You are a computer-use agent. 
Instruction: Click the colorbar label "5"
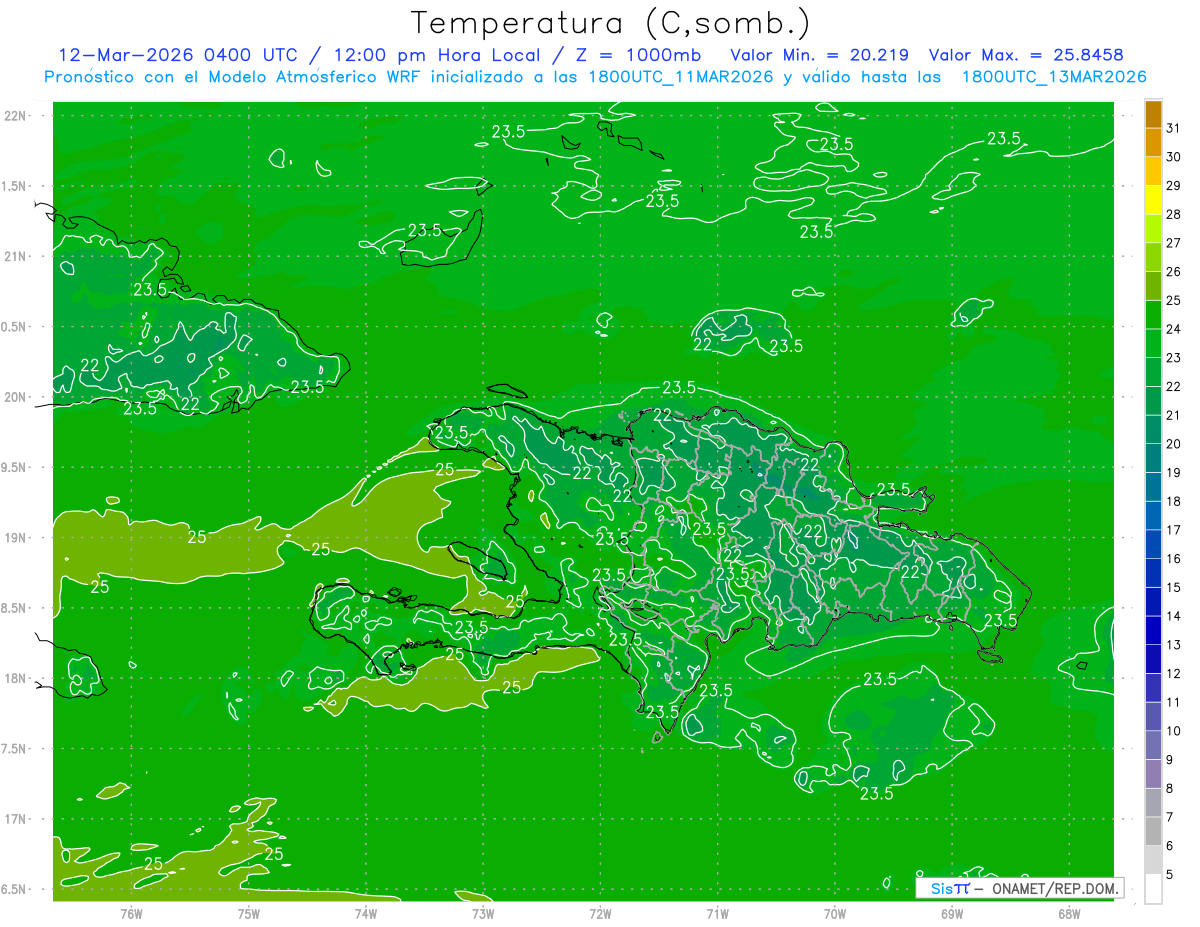(1170, 874)
